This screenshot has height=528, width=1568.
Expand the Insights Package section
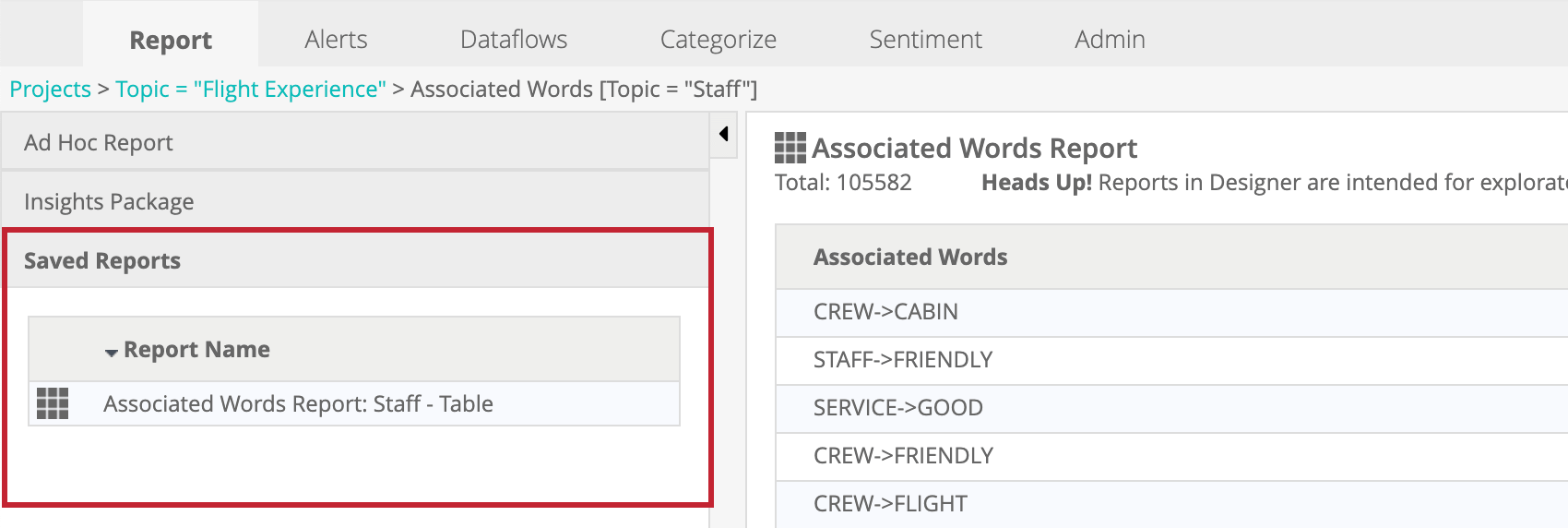pyautogui.click(x=109, y=202)
